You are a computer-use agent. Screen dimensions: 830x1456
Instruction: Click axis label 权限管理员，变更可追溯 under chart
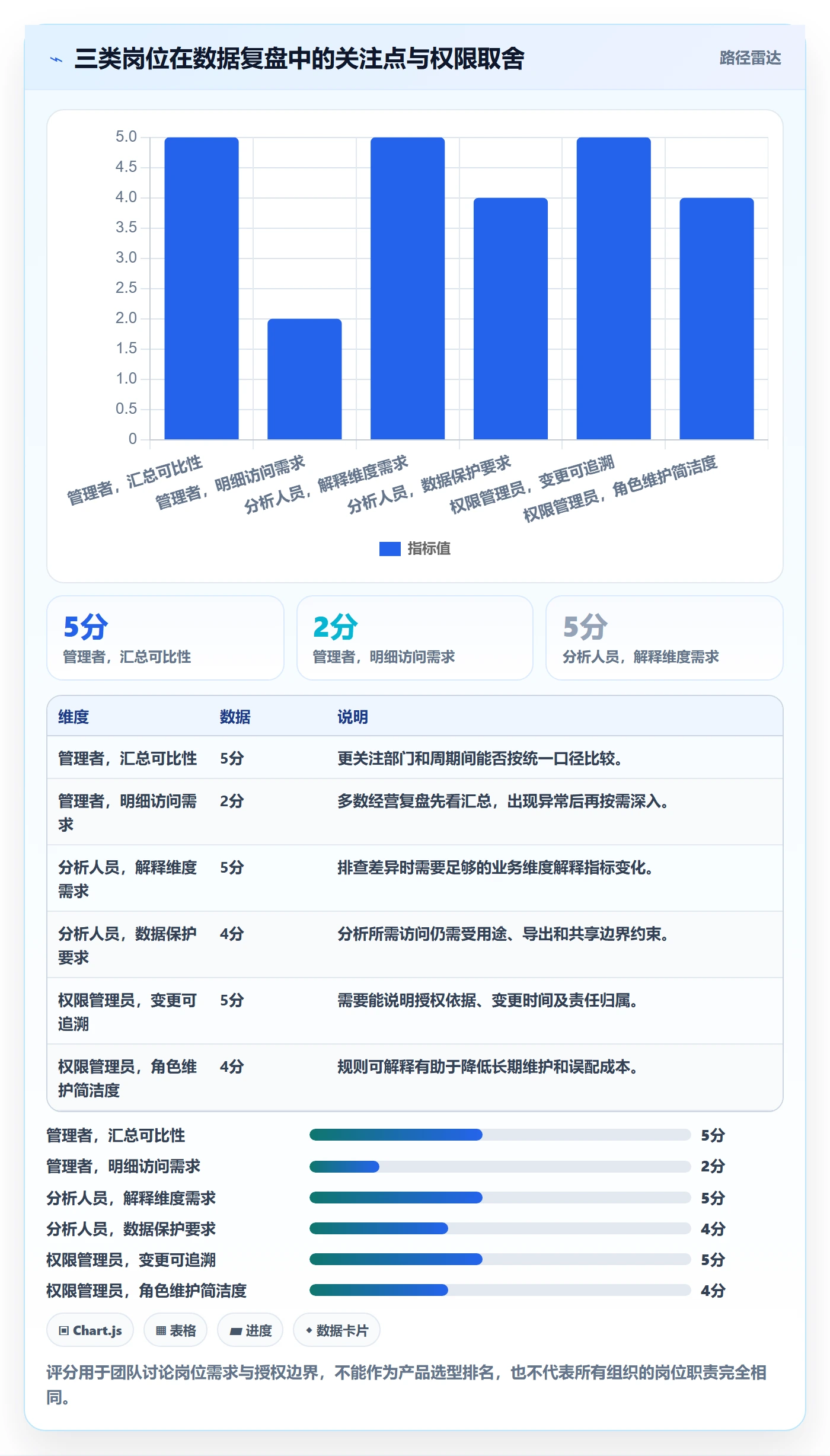532,485
